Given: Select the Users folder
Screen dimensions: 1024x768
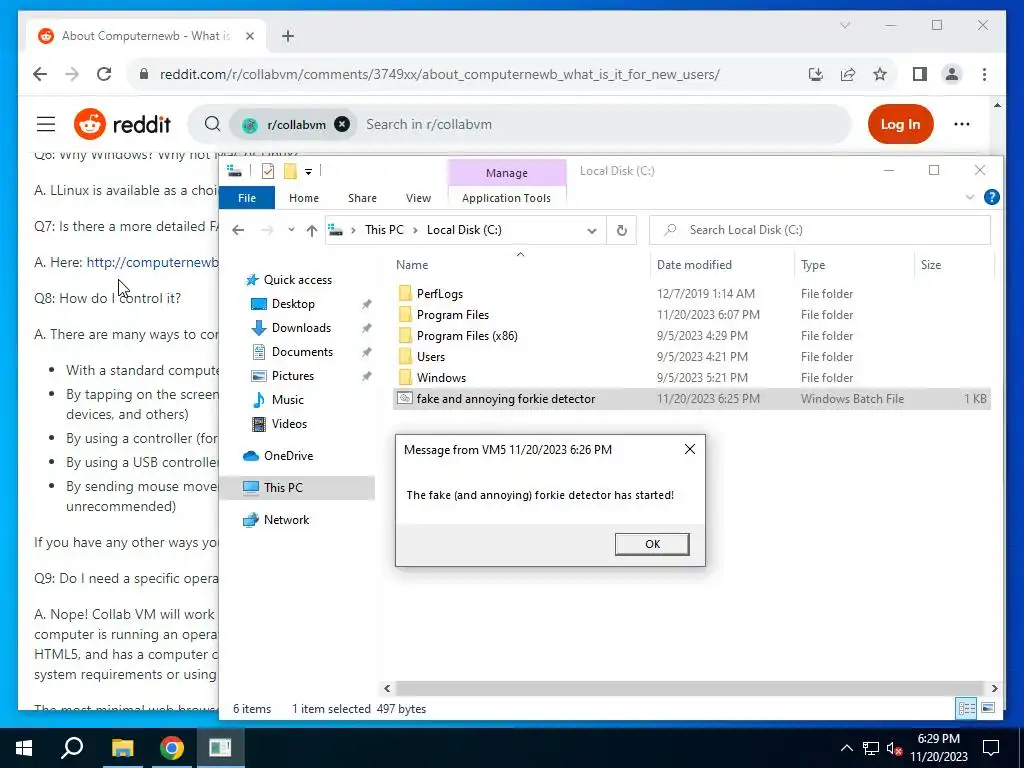Looking at the screenshot, I should coord(430,357).
